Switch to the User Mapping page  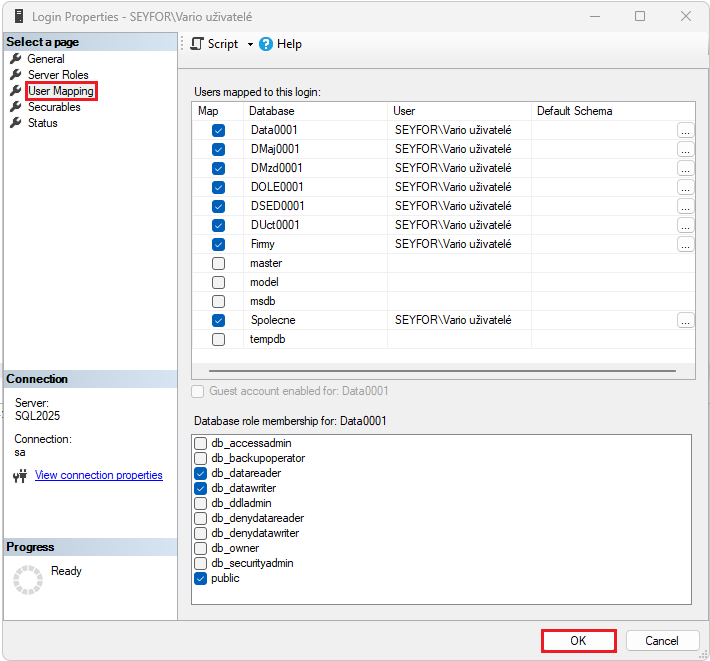61,91
